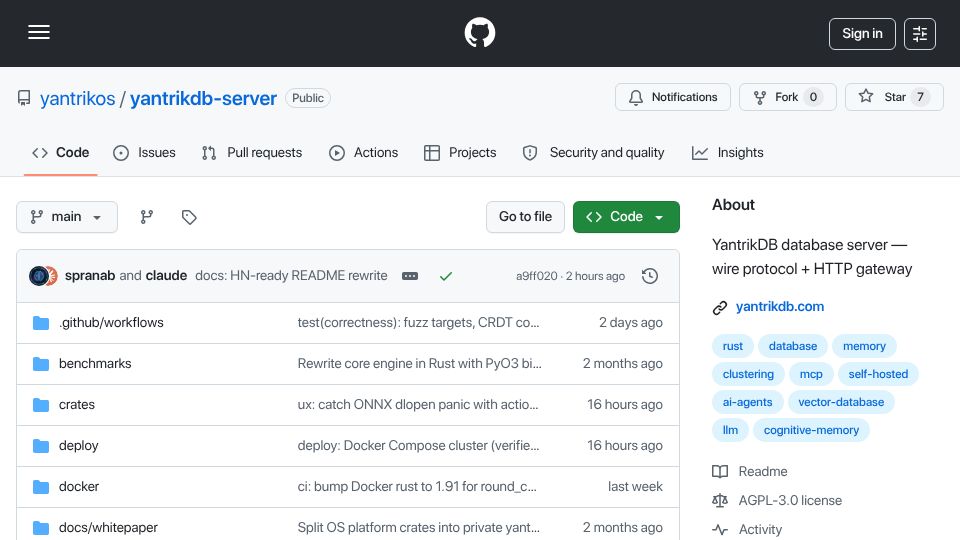Open the docs/whitepaper folder
960x540 pixels.
(108, 528)
